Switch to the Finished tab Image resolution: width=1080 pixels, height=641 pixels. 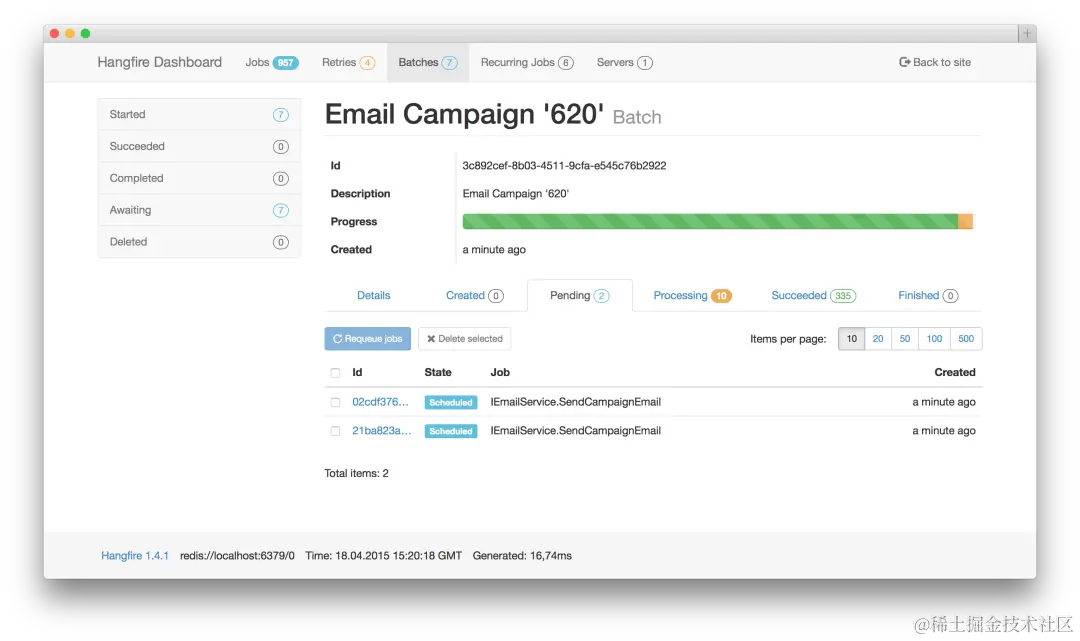coord(928,295)
